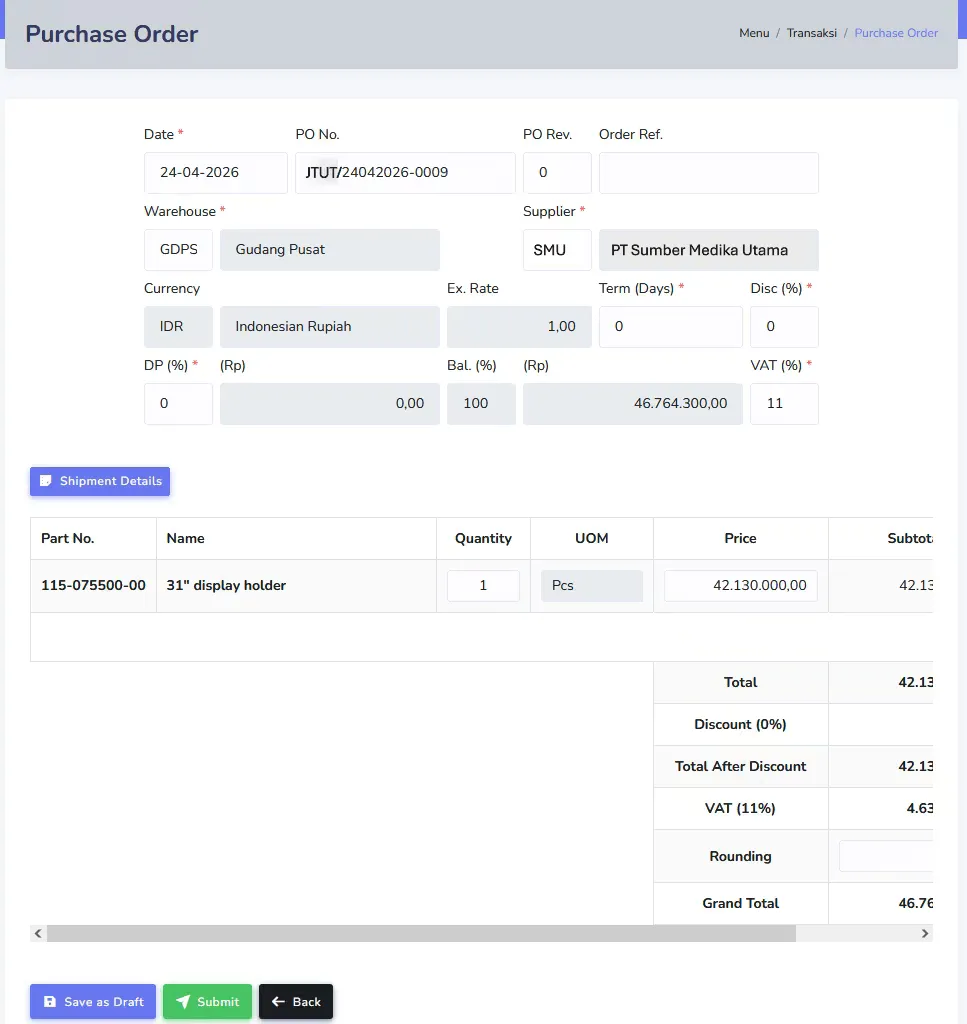967x1024 pixels.
Task: Click the UOM field Pcs
Action: (x=592, y=585)
